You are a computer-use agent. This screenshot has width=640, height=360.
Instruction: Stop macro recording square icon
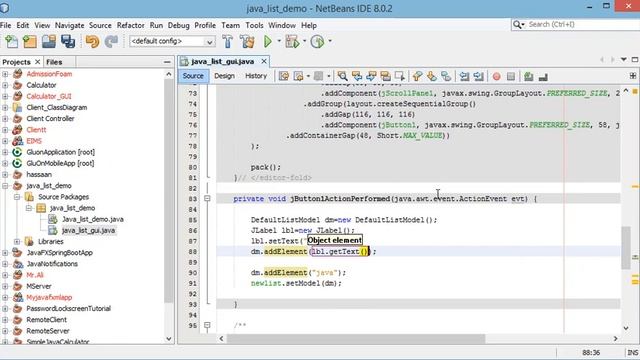511,76
